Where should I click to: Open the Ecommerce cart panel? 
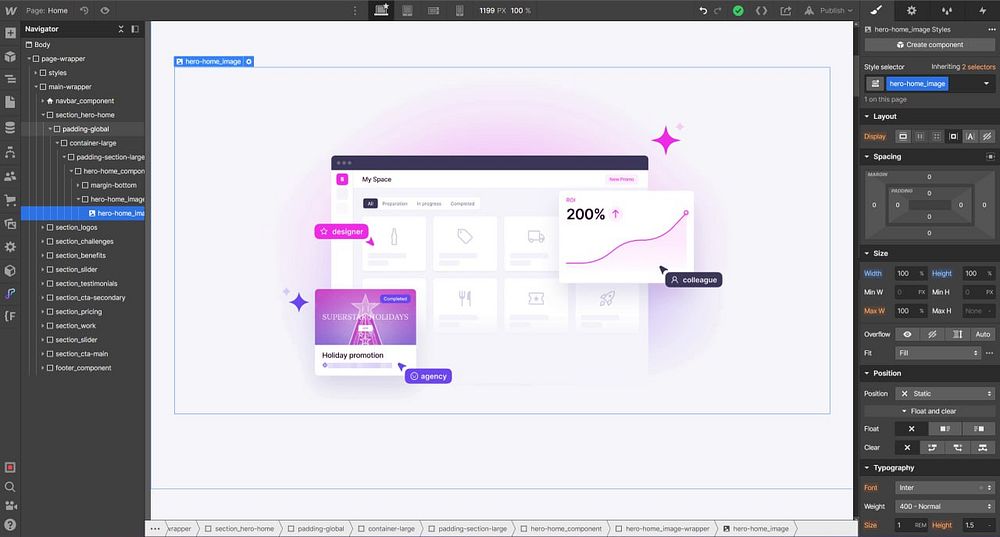tap(10, 200)
